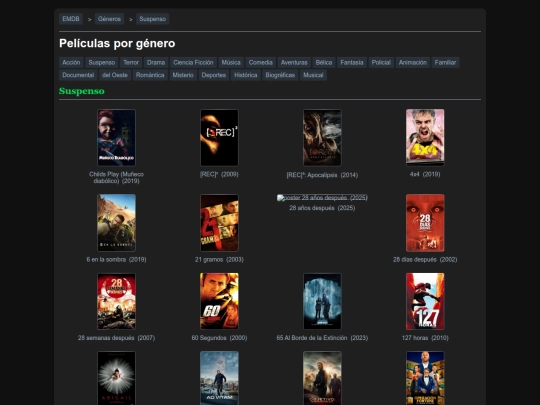Click the 65 Al Borde de la Extinción (2023) title
This screenshot has height=405, width=540.
point(322,338)
